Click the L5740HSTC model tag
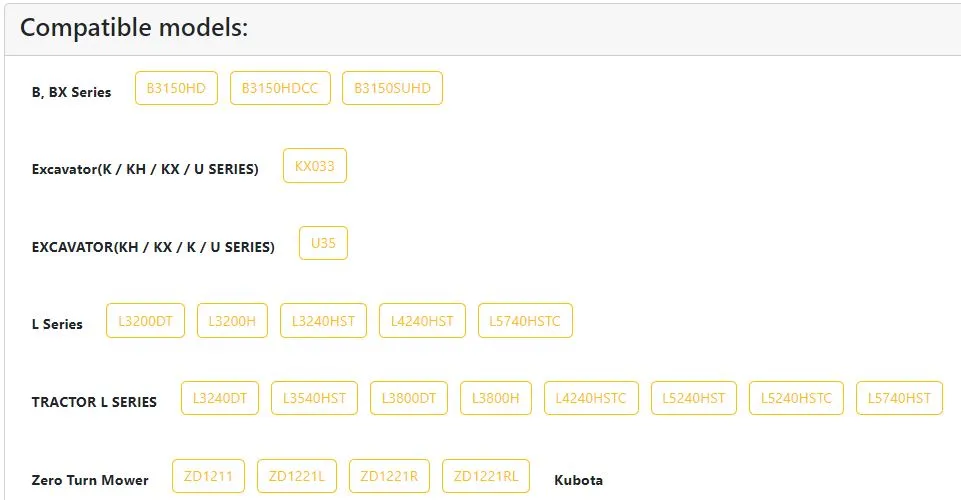This screenshot has height=500, width=961. coord(525,321)
